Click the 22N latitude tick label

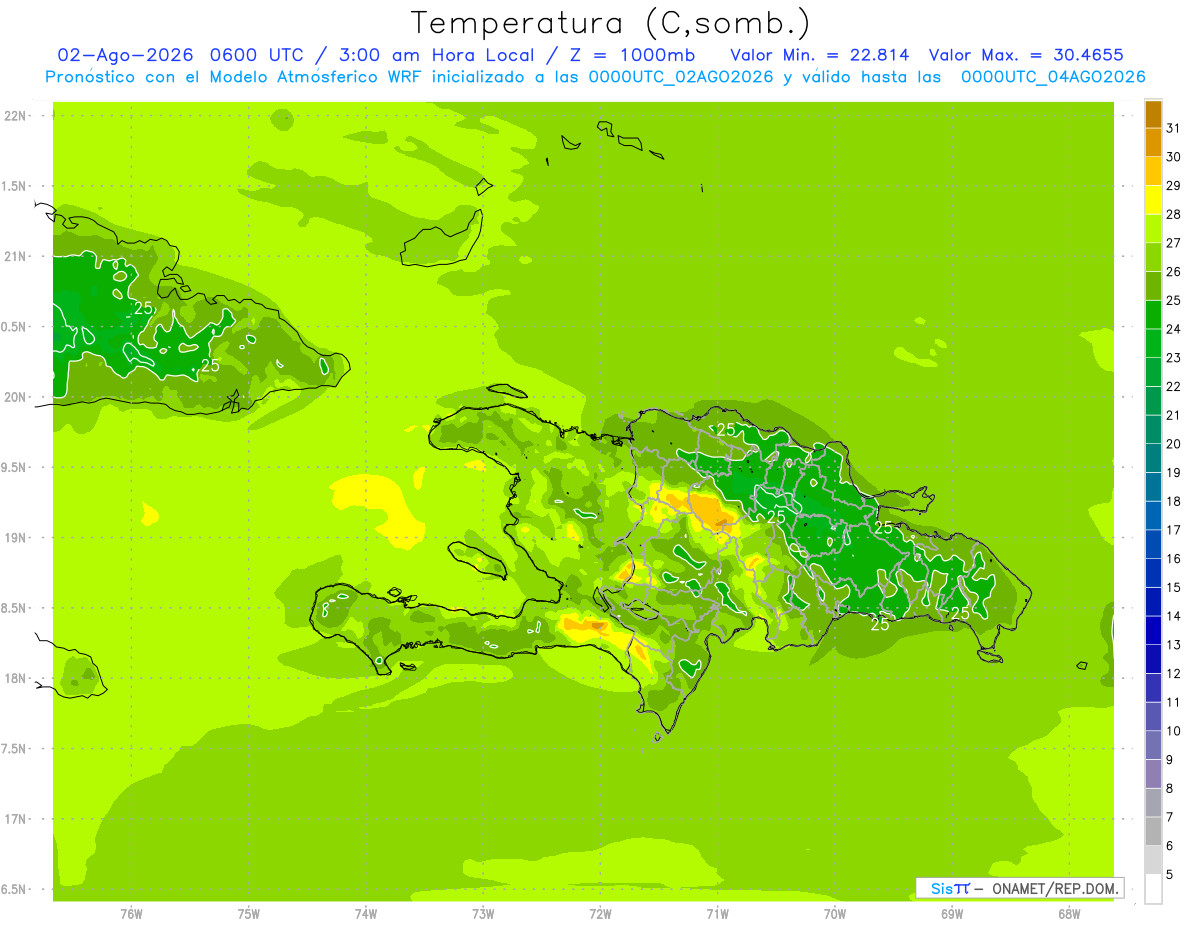coord(15,116)
